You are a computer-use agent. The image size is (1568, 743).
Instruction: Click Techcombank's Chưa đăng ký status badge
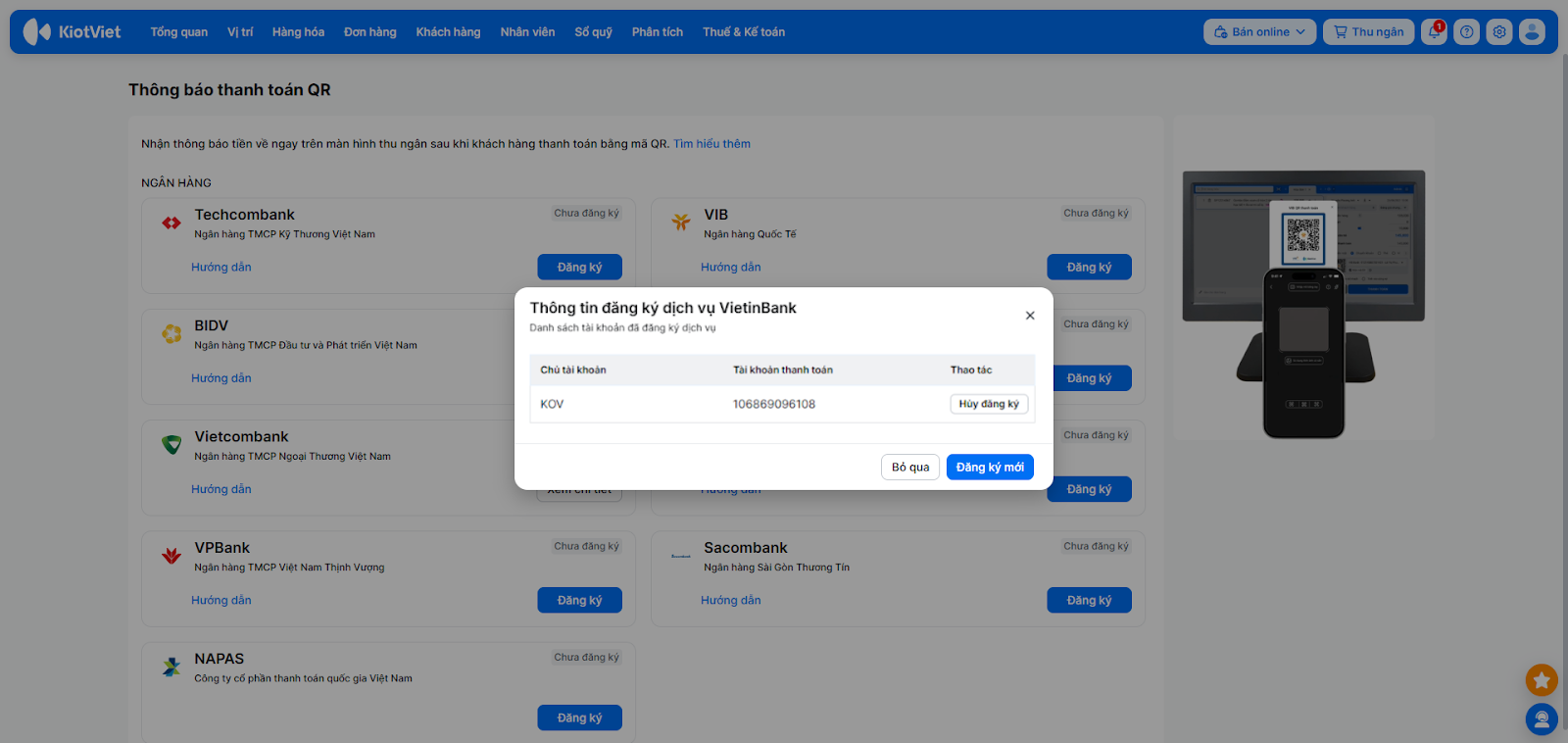(586, 213)
